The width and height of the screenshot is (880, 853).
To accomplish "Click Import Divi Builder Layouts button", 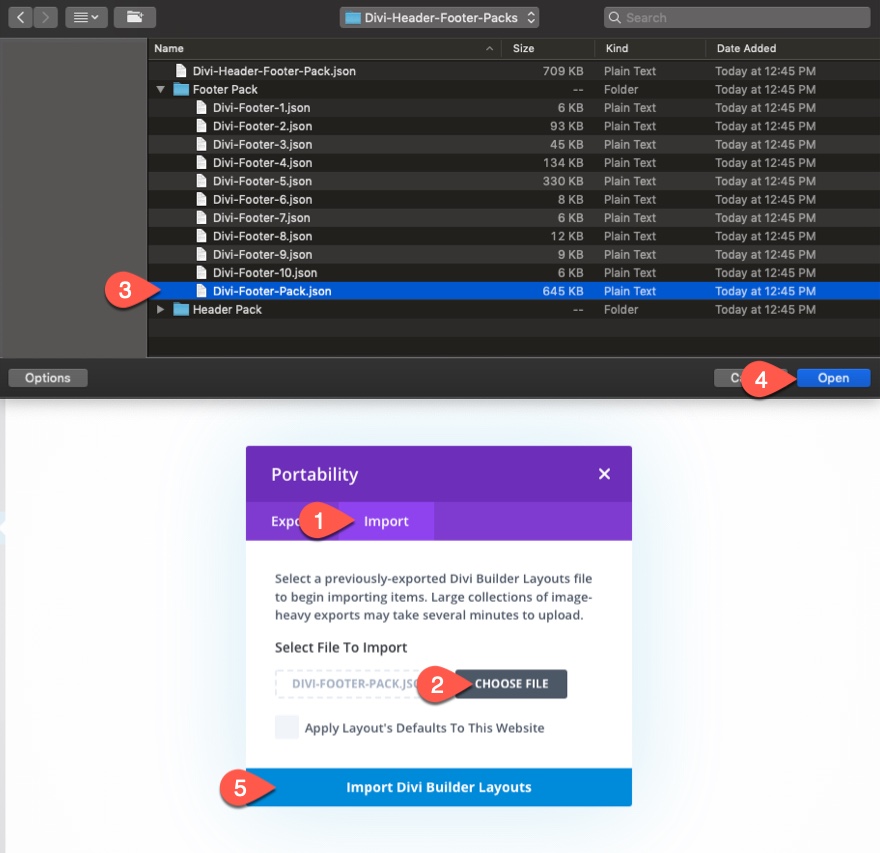I will pos(439,787).
